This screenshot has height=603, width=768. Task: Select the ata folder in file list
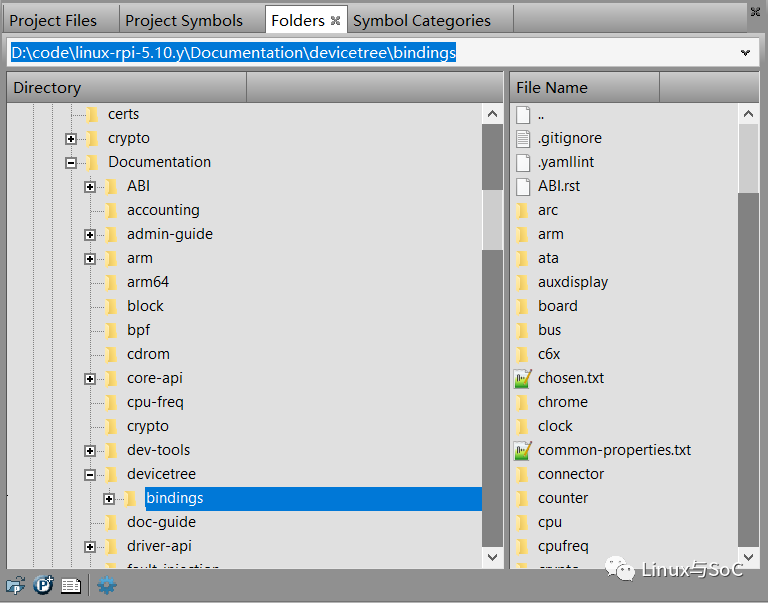click(x=548, y=258)
